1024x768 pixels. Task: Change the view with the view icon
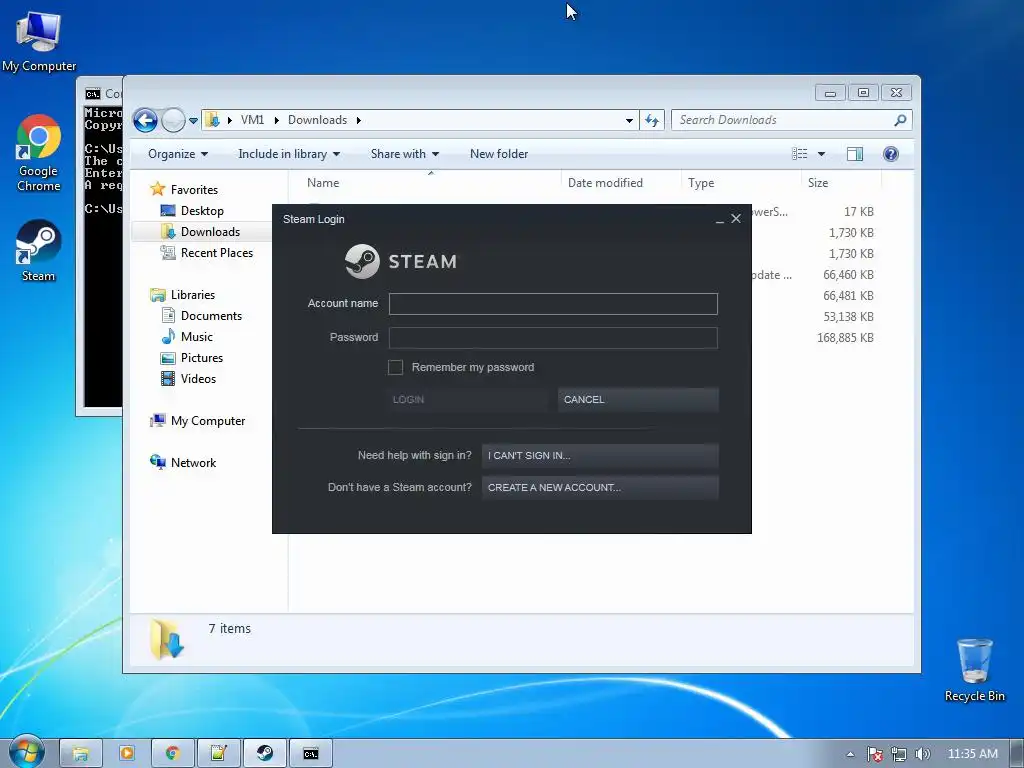pos(799,154)
